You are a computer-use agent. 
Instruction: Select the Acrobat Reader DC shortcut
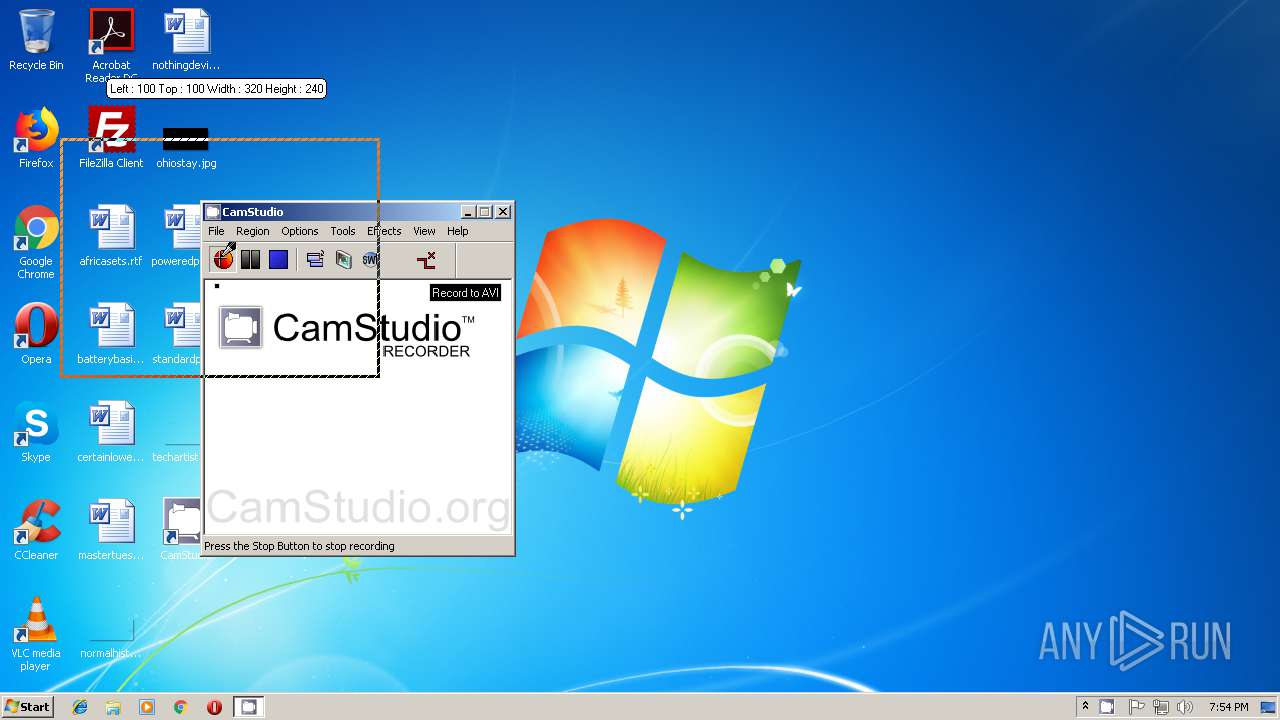[111, 46]
